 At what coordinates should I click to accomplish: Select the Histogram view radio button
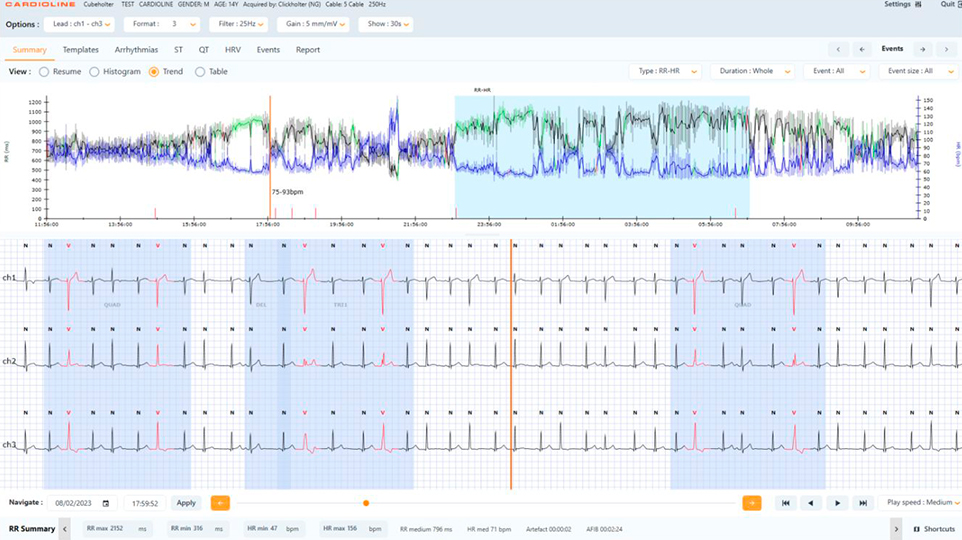click(x=95, y=72)
